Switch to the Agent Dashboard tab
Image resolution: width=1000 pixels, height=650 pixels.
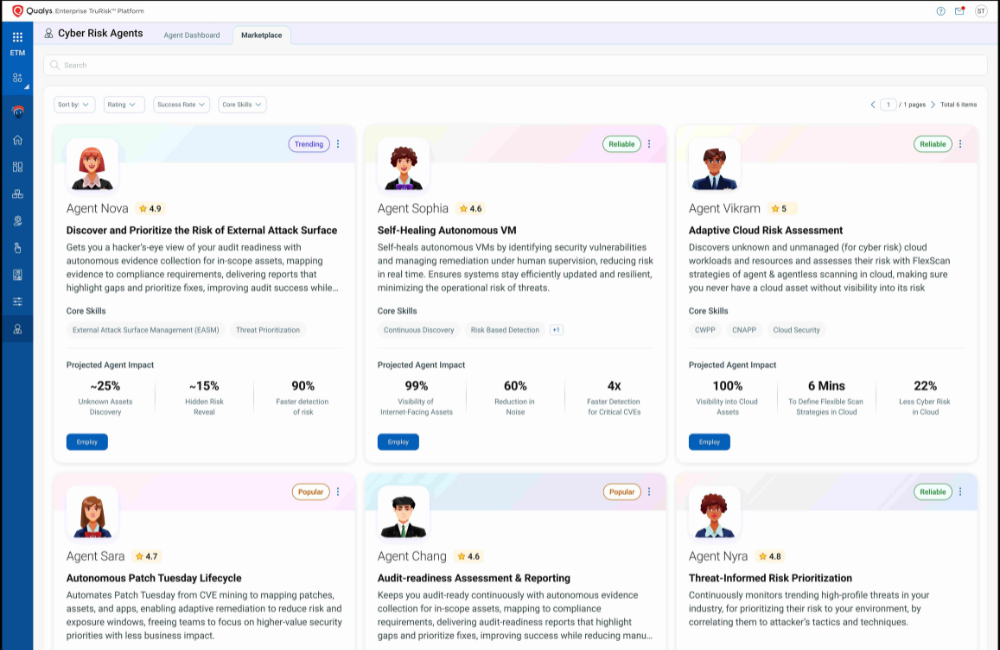(192, 35)
